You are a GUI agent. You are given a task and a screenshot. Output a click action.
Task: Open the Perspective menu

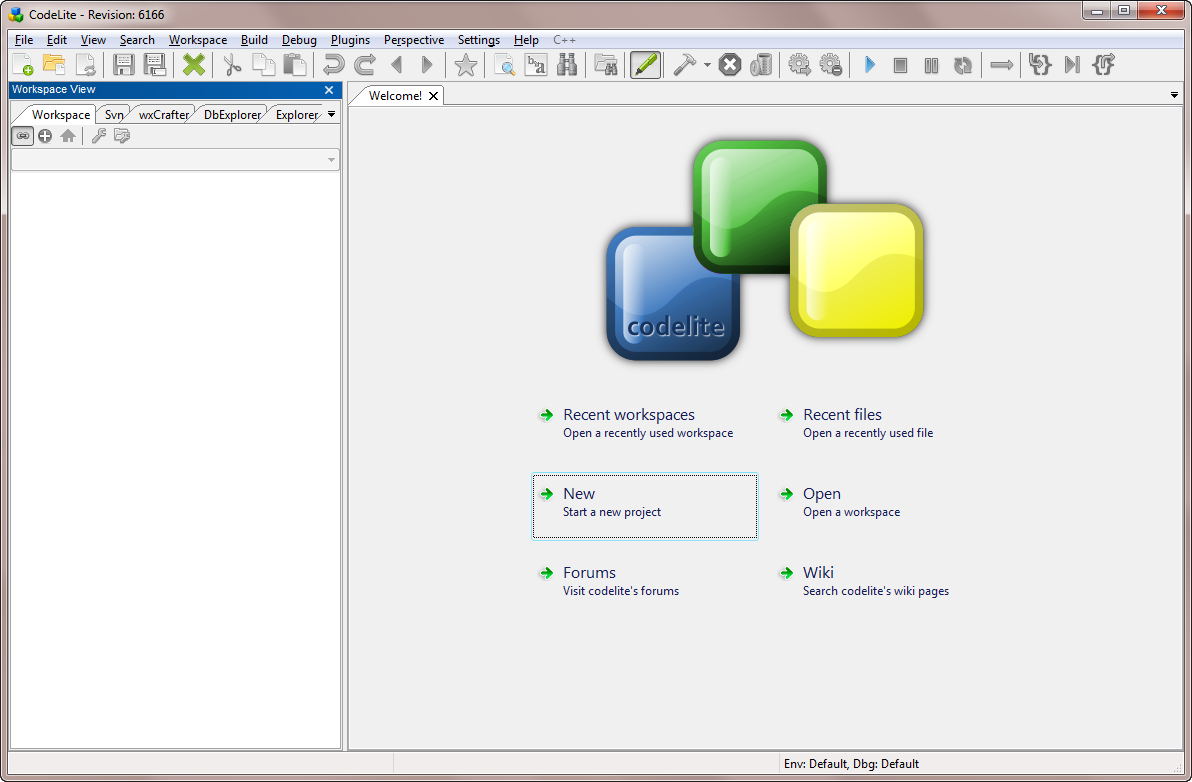414,40
